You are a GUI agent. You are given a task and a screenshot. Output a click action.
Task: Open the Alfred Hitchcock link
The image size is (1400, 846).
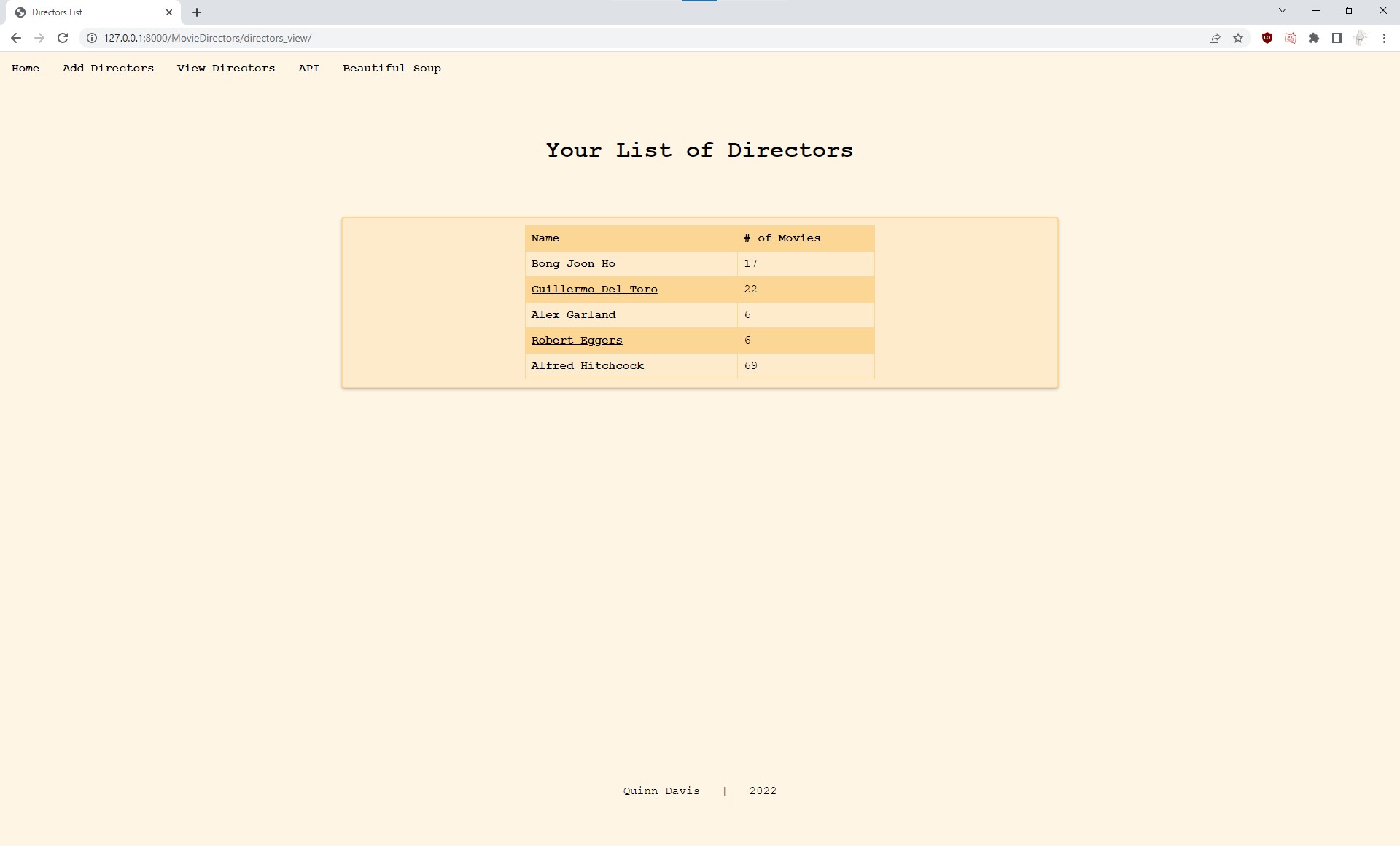587,366
